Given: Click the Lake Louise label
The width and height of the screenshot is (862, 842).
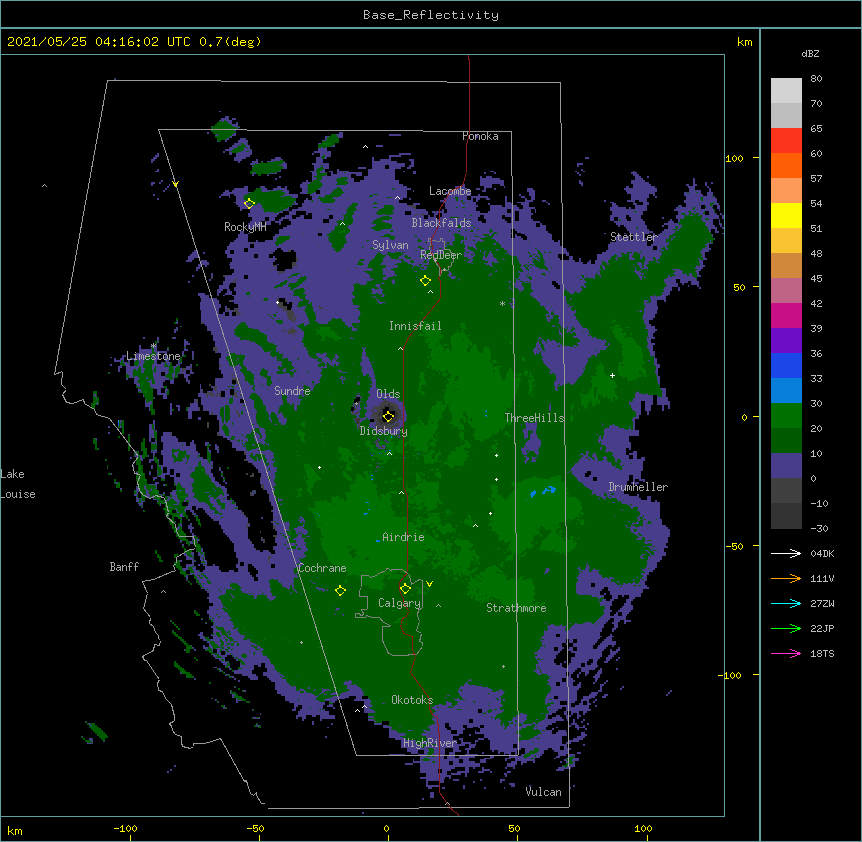Looking at the screenshot, I should point(18,484).
